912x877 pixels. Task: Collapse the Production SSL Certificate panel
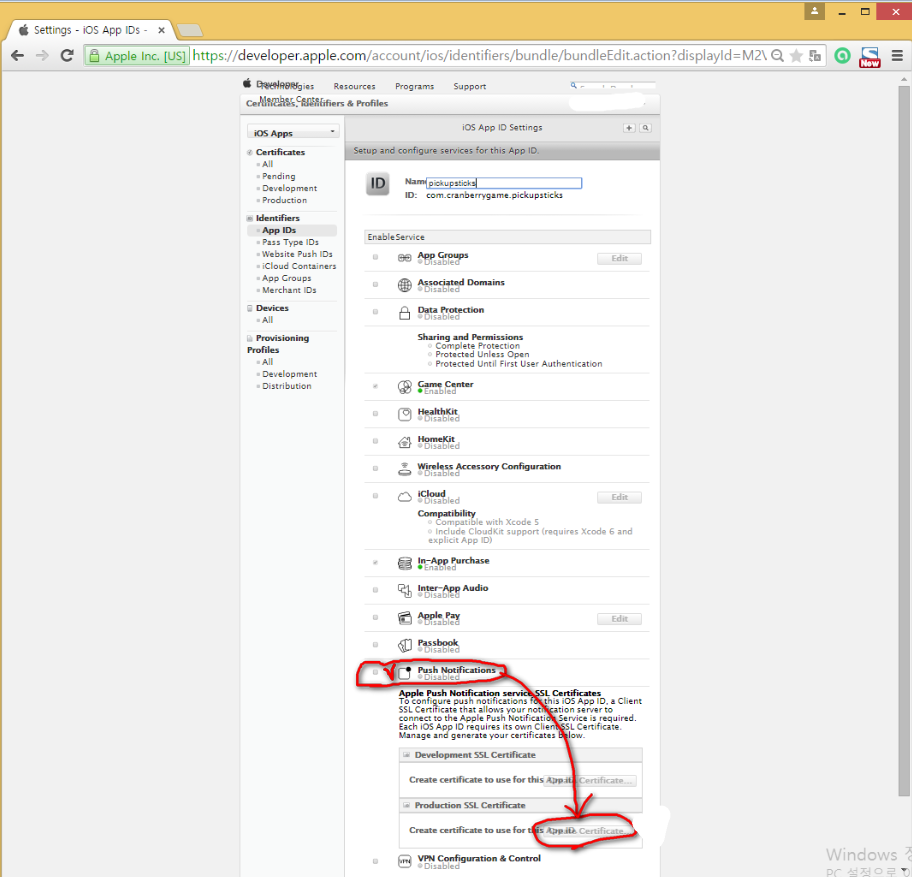(407, 805)
